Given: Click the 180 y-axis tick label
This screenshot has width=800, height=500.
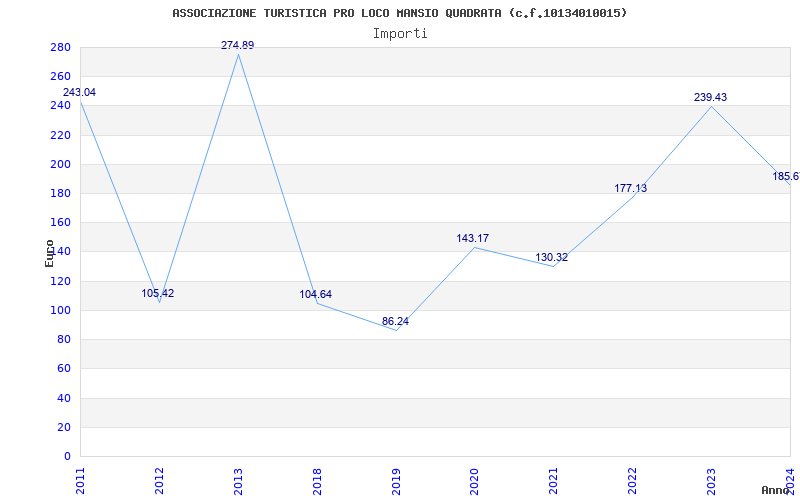Looking at the screenshot, I should [60, 193].
